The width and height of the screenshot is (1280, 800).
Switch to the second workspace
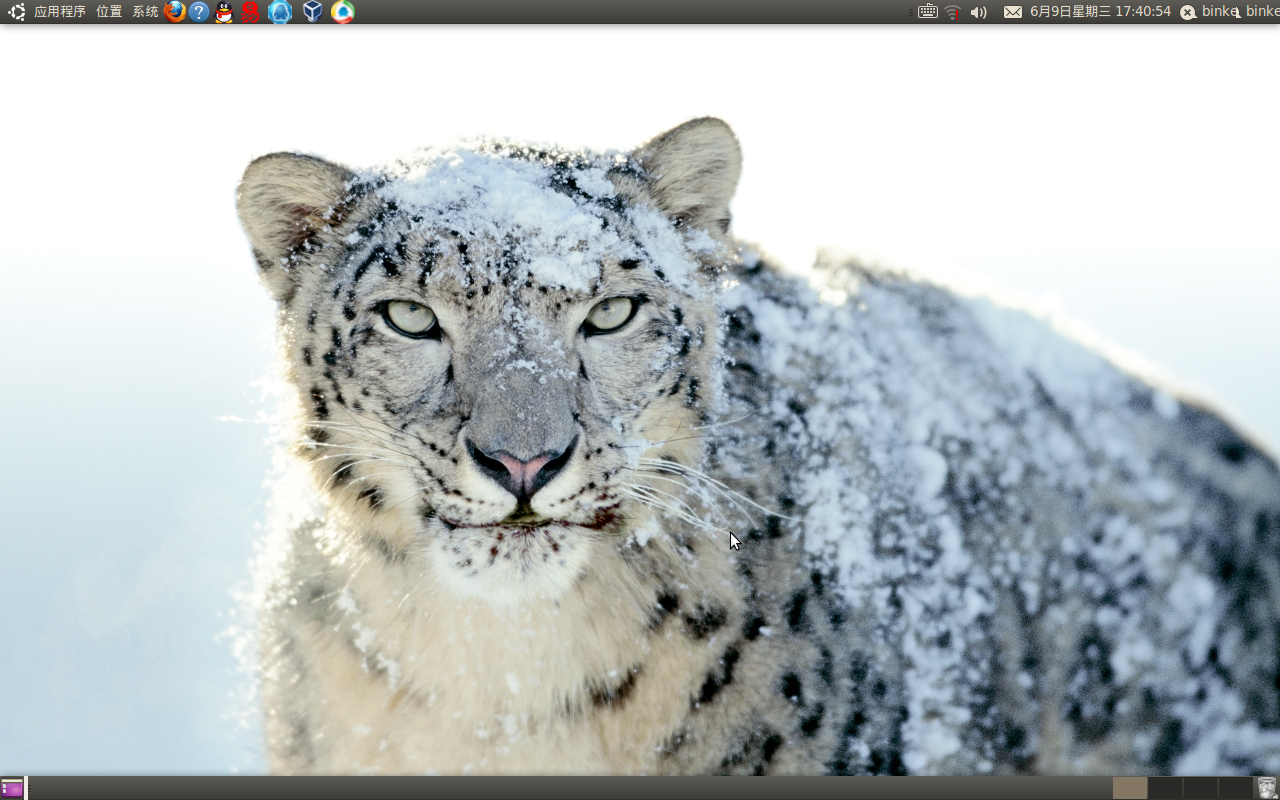(1165, 788)
